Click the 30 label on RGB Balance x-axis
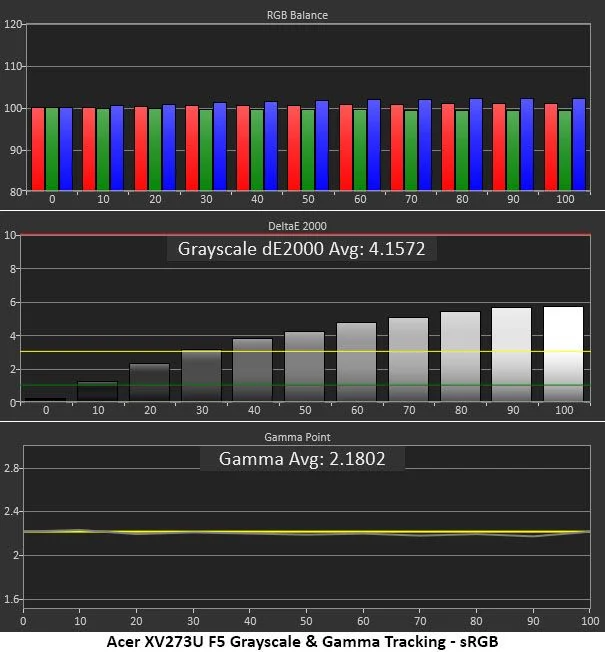This screenshot has height=652, width=605. 206,199
